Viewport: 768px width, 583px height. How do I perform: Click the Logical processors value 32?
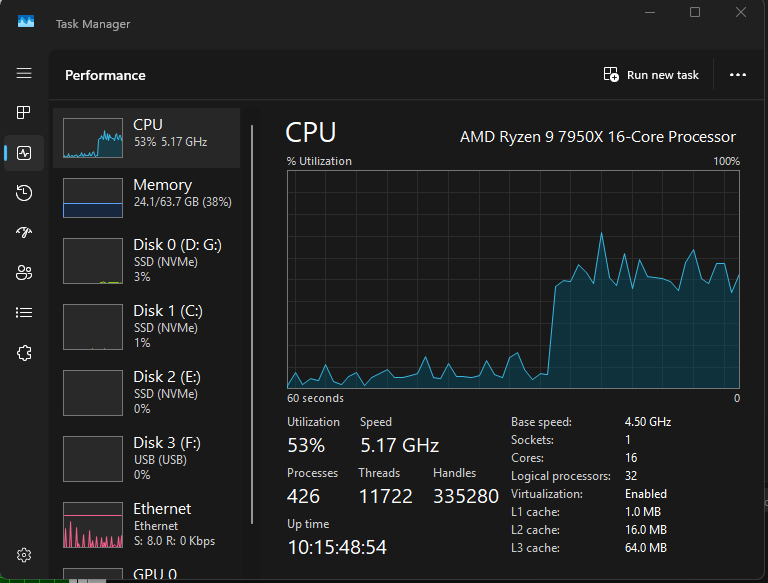[x=631, y=476]
